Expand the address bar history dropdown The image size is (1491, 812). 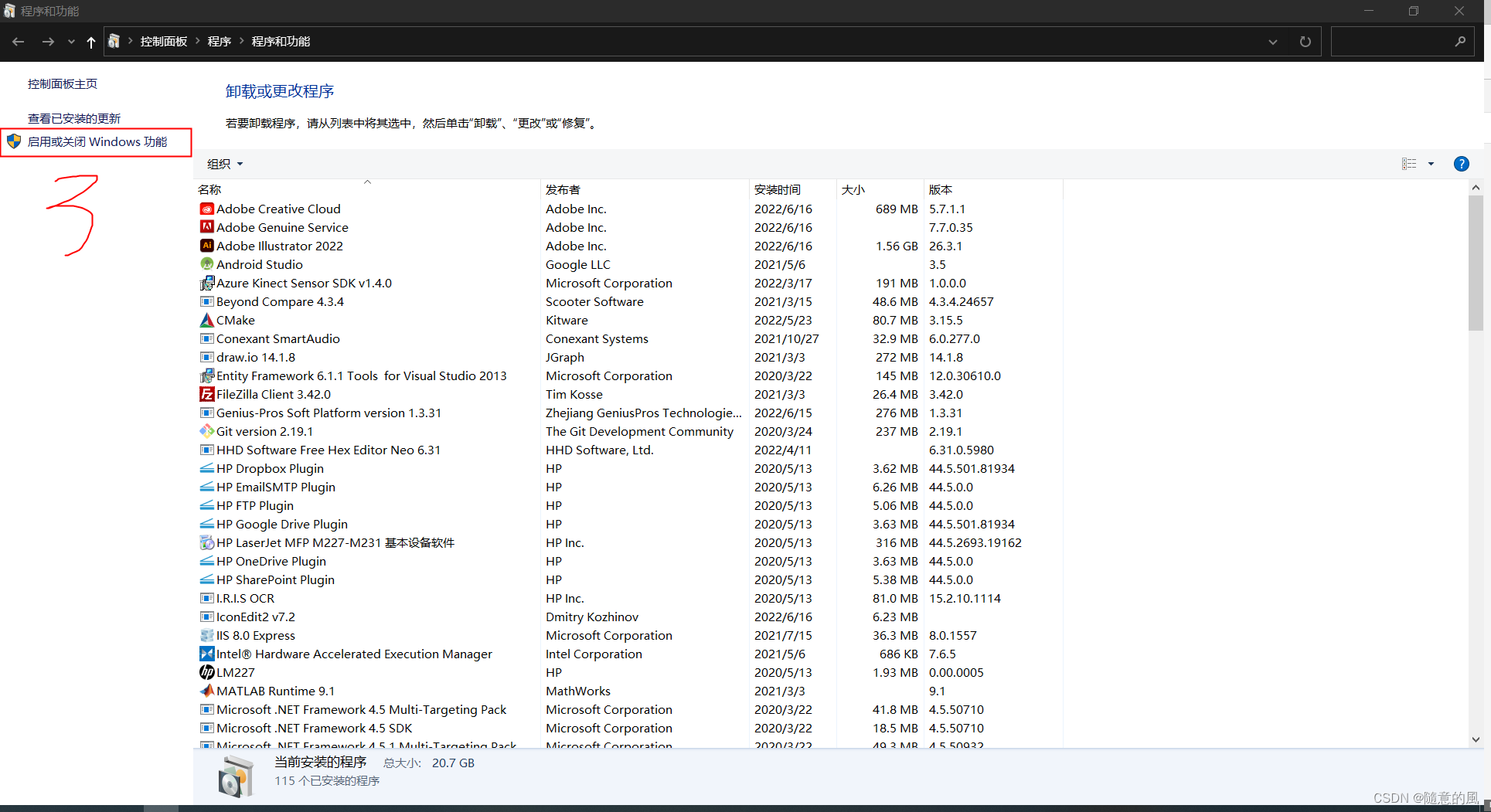coord(1272,42)
